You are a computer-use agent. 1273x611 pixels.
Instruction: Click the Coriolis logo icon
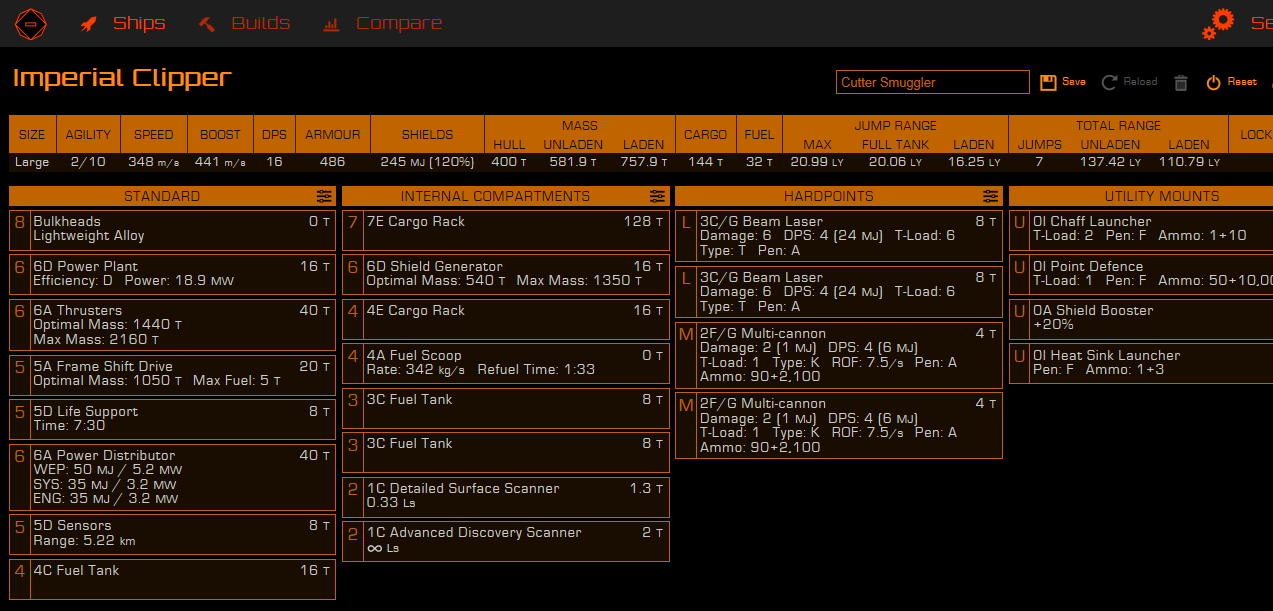(30, 23)
